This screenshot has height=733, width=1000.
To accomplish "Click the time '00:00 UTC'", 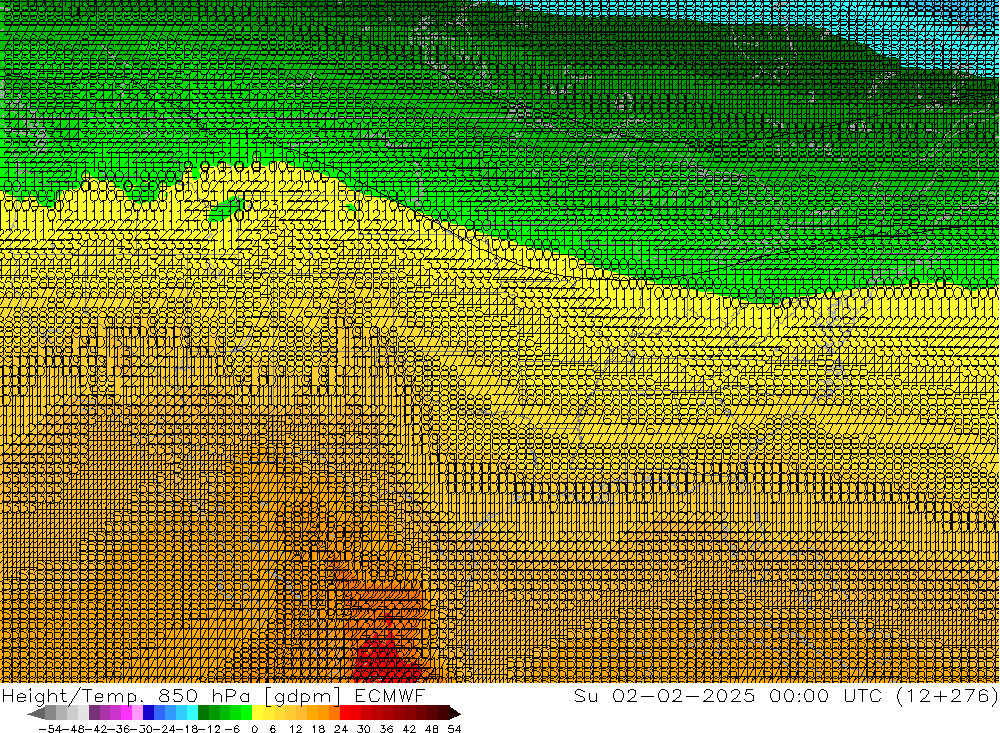I will 825,695.
